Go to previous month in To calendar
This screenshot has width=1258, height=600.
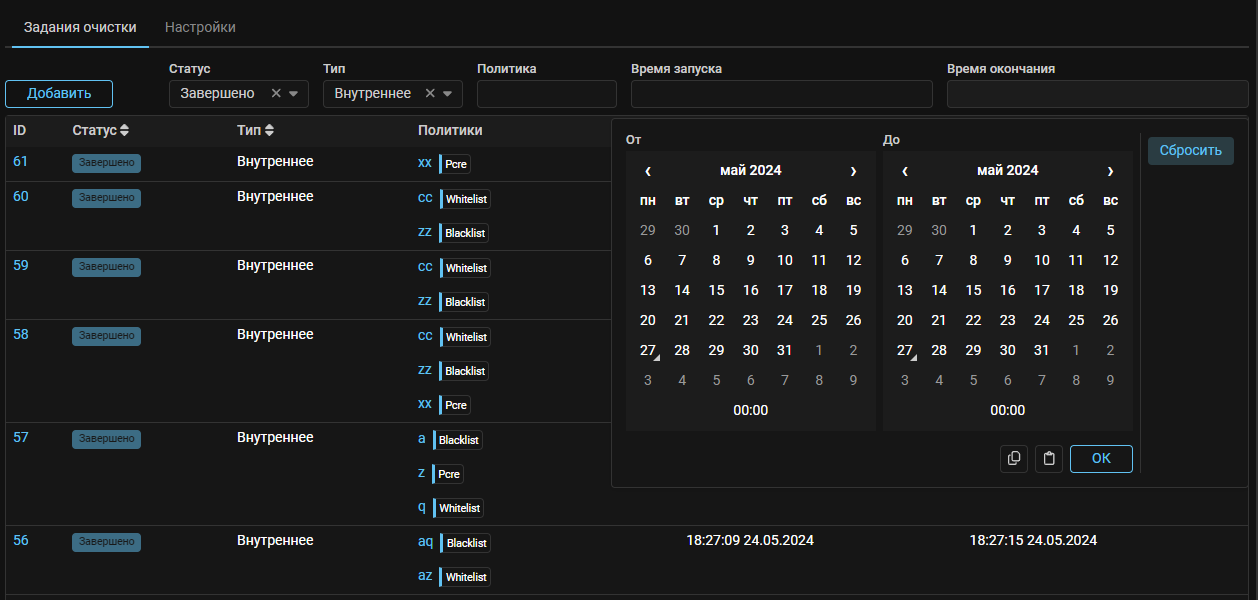click(x=905, y=171)
